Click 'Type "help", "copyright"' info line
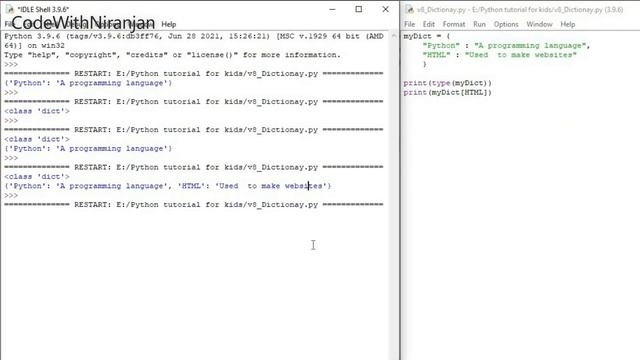 [172, 55]
